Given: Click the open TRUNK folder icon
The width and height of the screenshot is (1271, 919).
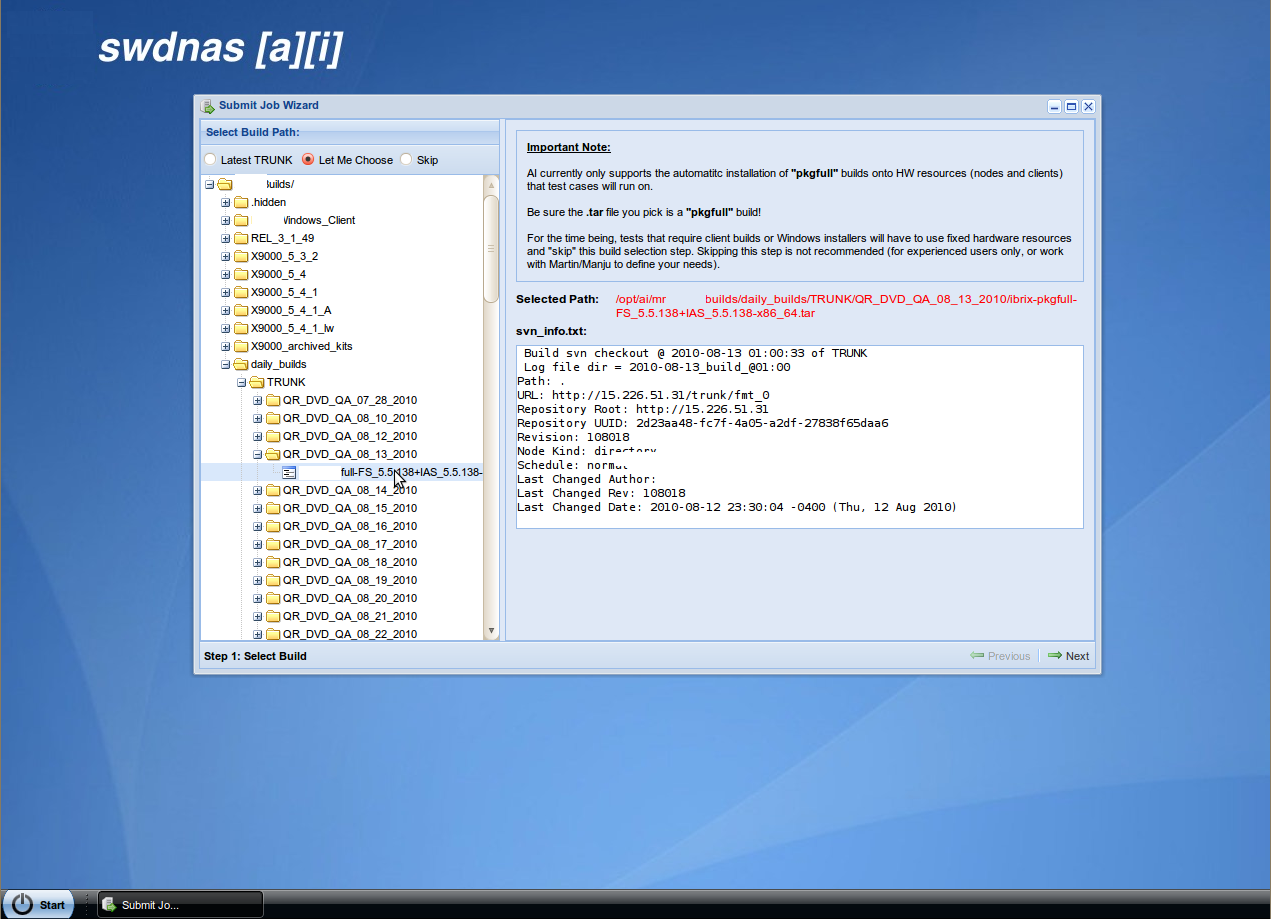Looking at the screenshot, I should pyautogui.click(x=257, y=382).
